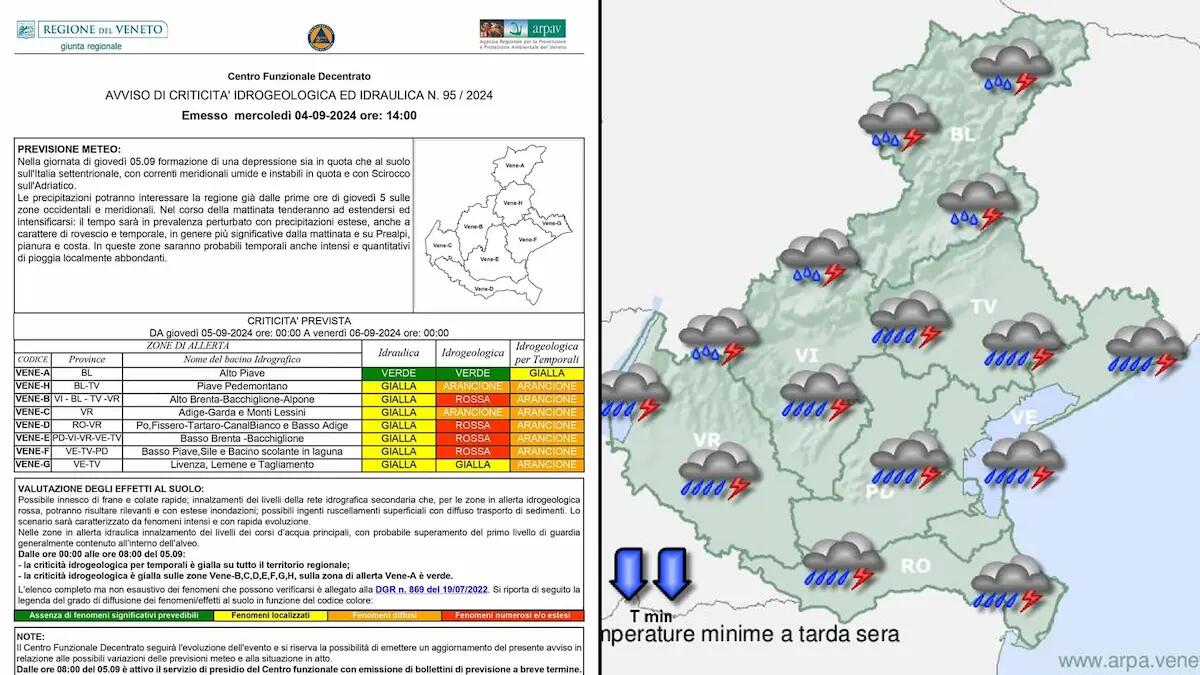The image size is (1200, 675).
Task: Select the thunderstorm icon left of the RO label
Action: [843, 563]
